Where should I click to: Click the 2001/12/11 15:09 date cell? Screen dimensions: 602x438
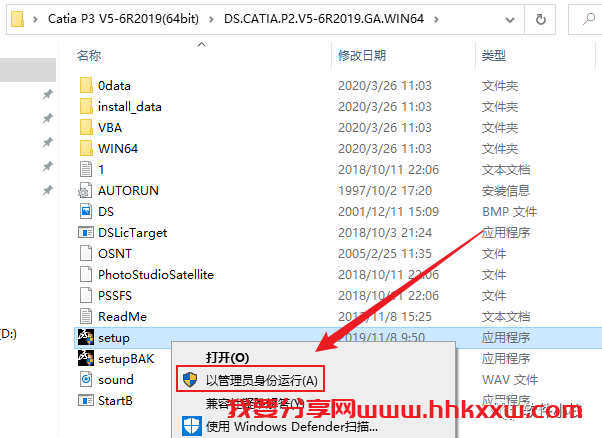(388, 212)
